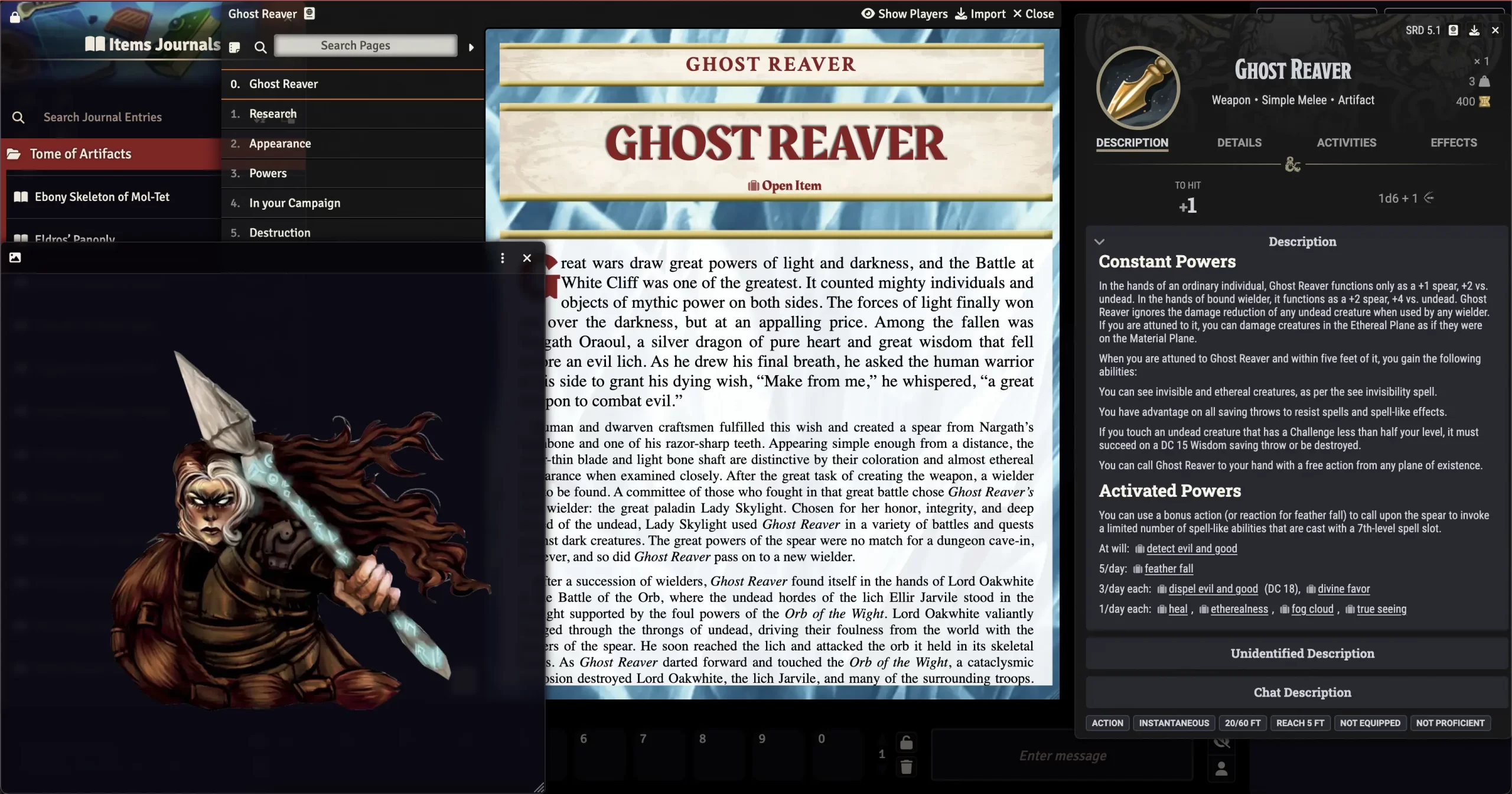Toggle Show Players eye button
Viewport: 1512px width, 794px height.
[868, 14]
